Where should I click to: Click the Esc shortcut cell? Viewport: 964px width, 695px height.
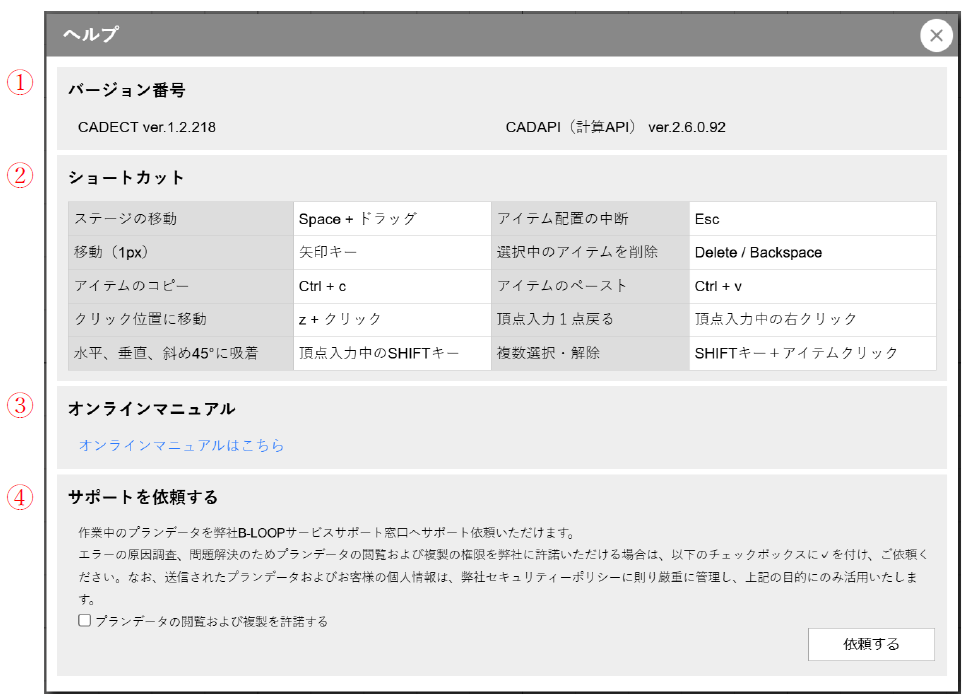pos(707,219)
